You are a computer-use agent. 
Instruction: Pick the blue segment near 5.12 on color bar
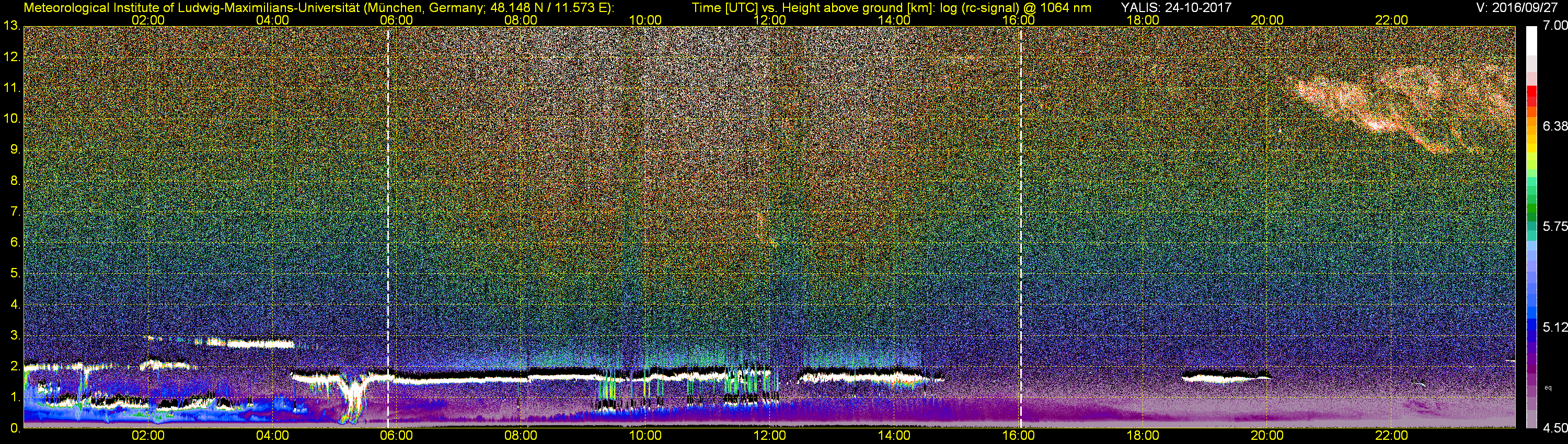point(1532,327)
